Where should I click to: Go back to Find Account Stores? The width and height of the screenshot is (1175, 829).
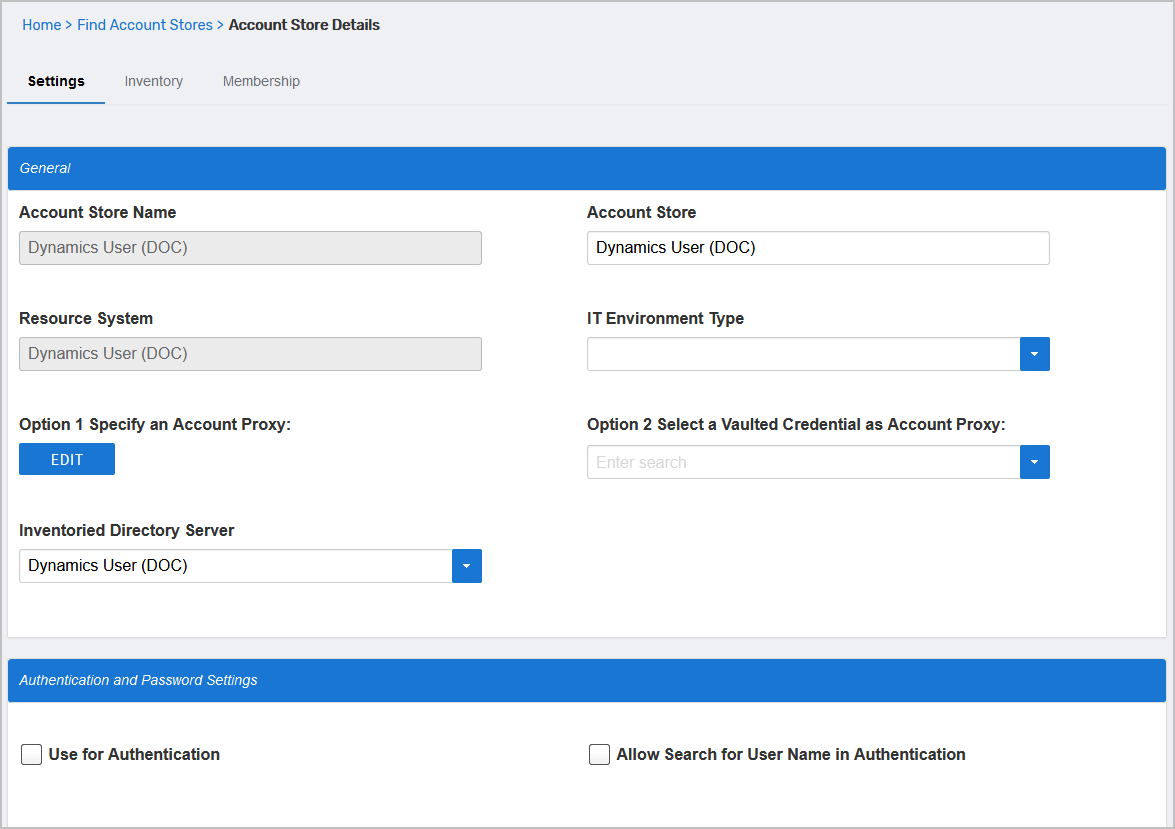pyautogui.click(x=145, y=25)
